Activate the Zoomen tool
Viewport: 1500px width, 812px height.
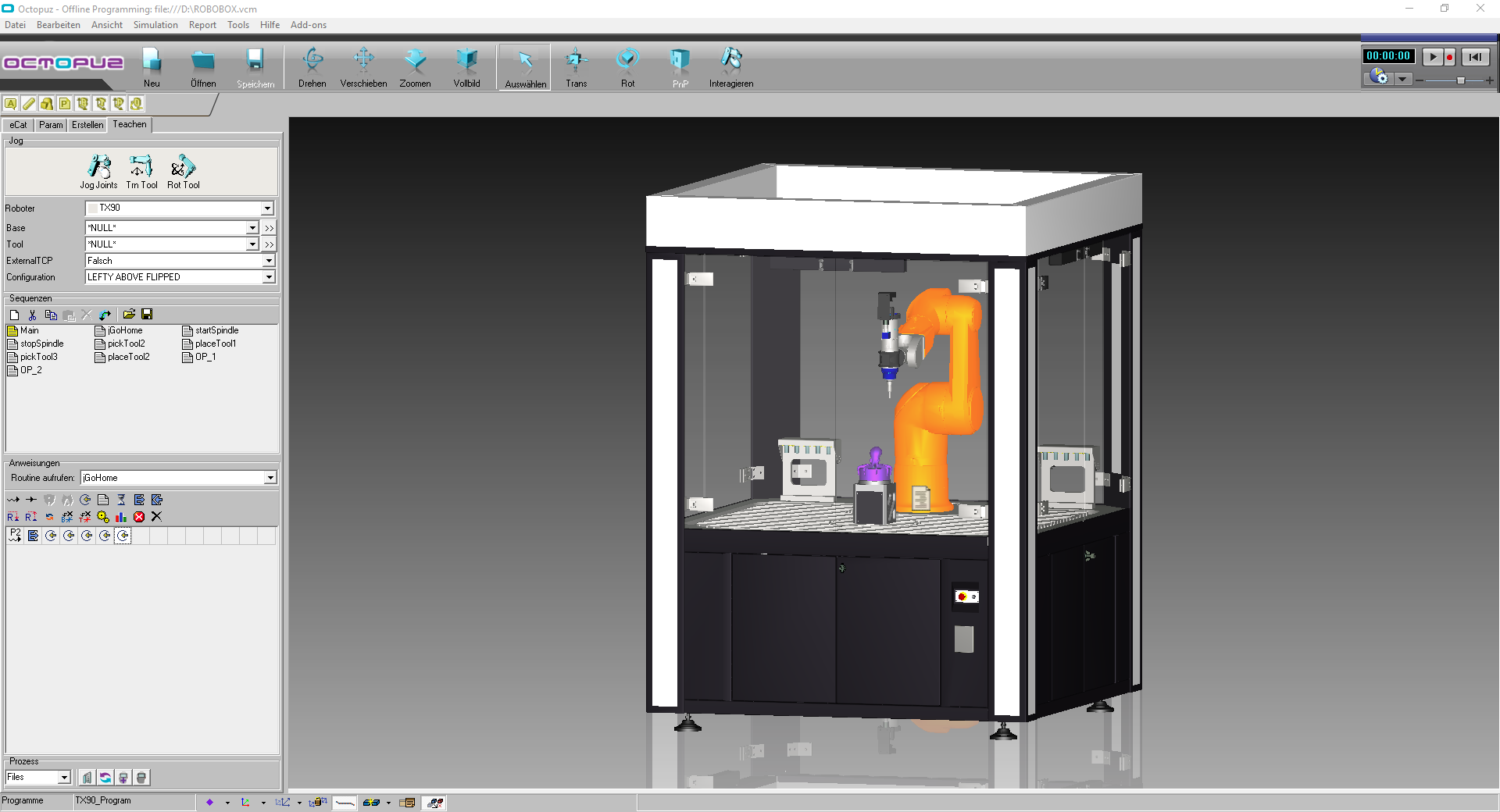click(x=415, y=66)
